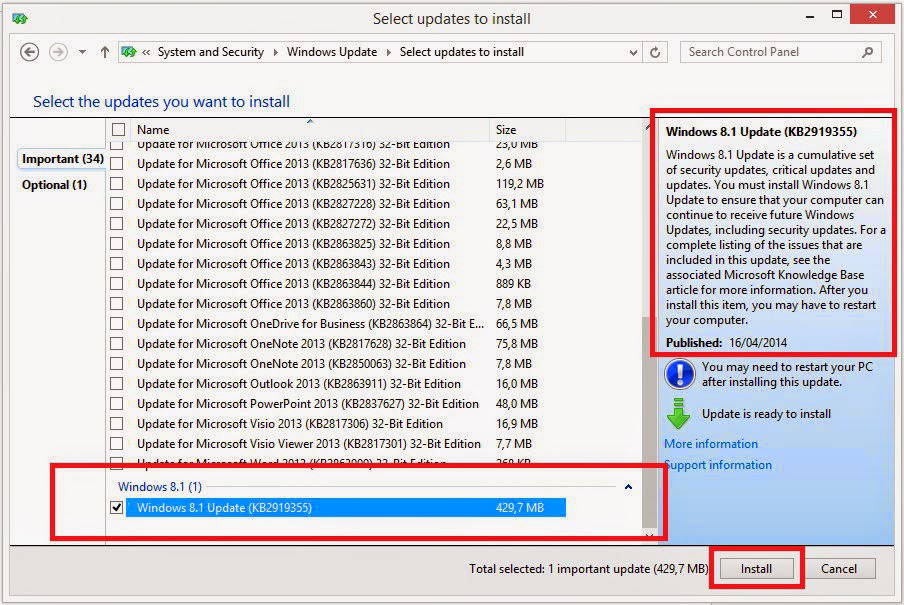This screenshot has height=605, width=904.
Task: Check Office 2013 KB2817636 update
Action: pyautogui.click(x=116, y=164)
